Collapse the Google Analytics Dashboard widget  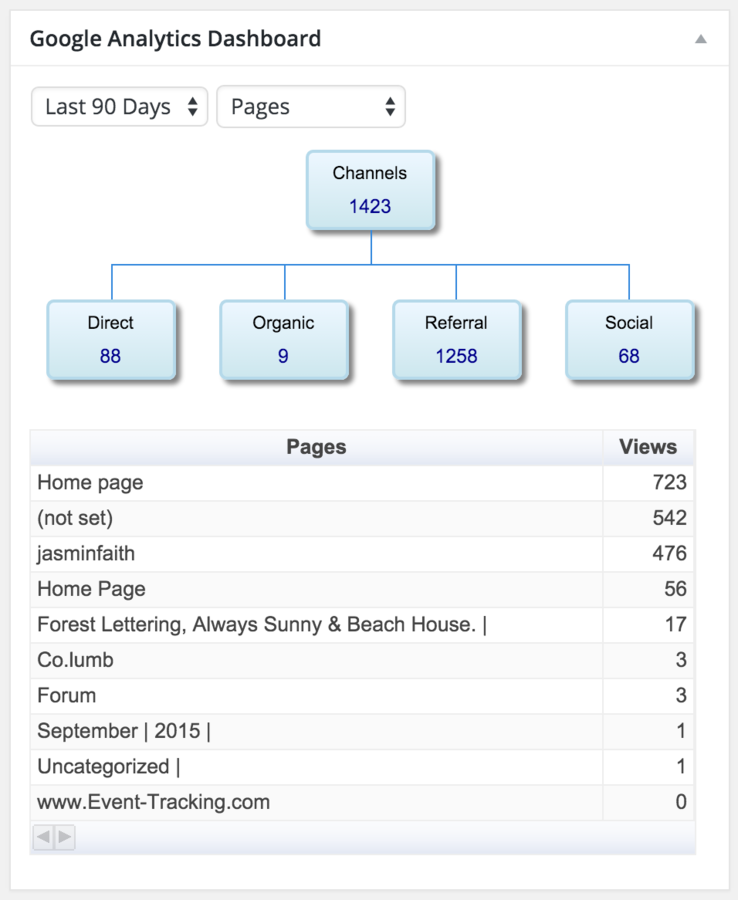click(x=701, y=39)
